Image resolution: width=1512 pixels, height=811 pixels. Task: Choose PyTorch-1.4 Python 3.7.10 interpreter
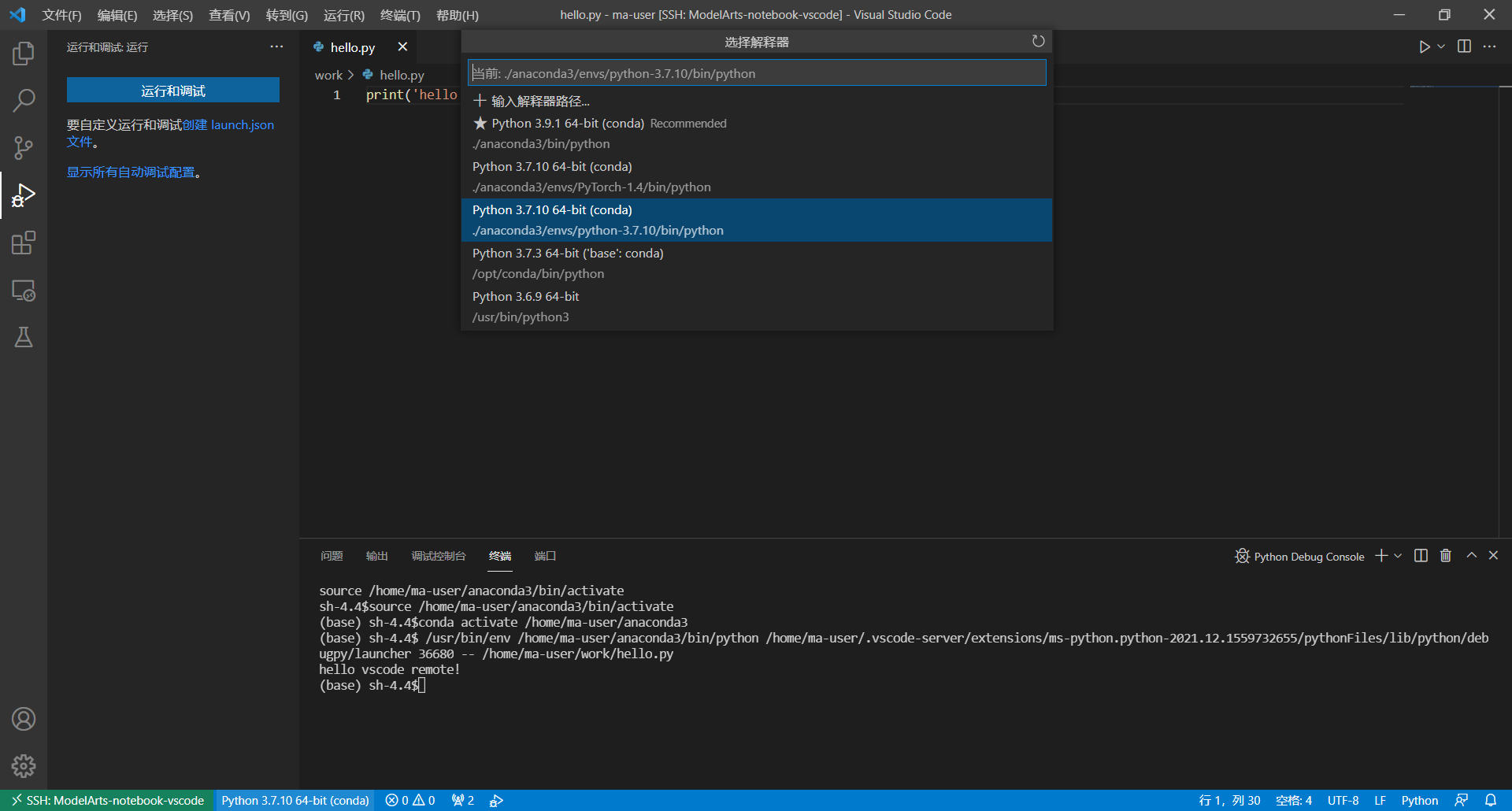(x=757, y=176)
